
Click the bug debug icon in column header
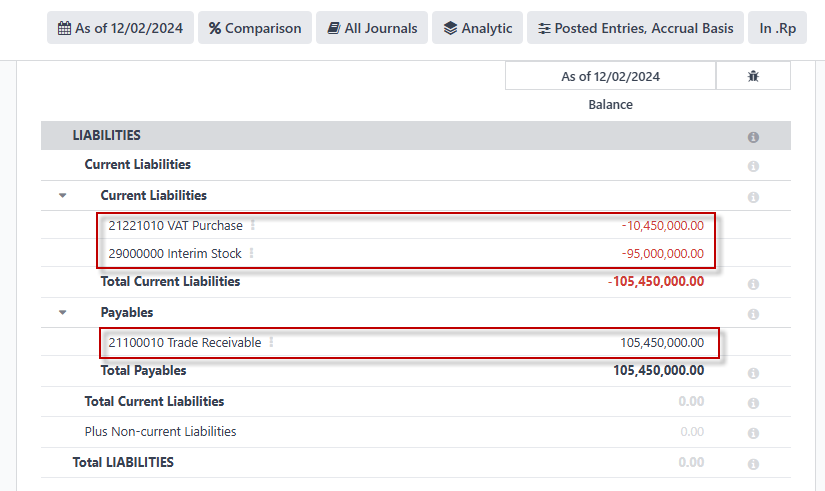(x=753, y=76)
